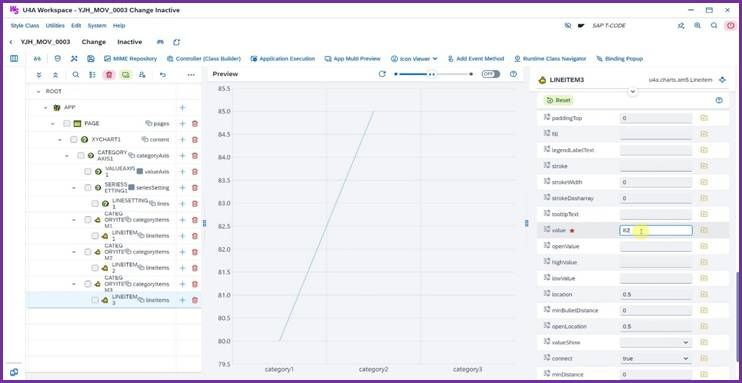Check the LINEITEM3 row checkbox
Screen dimensions: 742x383
click(x=95, y=300)
